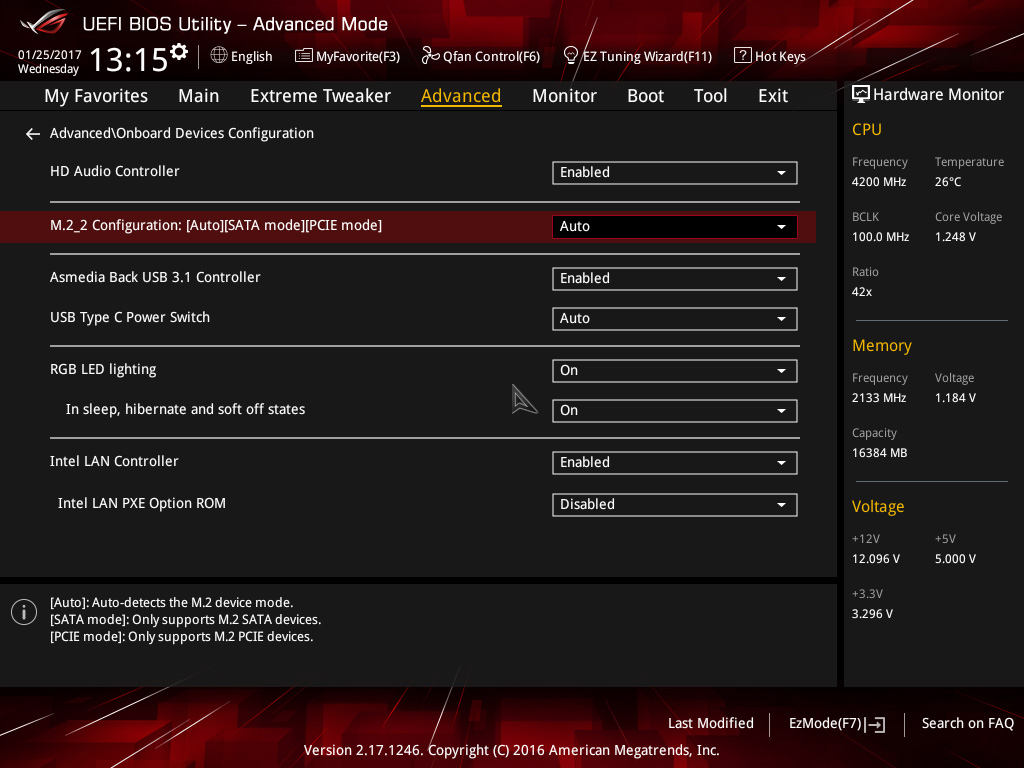Open Search on FAQ

(967, 724)
